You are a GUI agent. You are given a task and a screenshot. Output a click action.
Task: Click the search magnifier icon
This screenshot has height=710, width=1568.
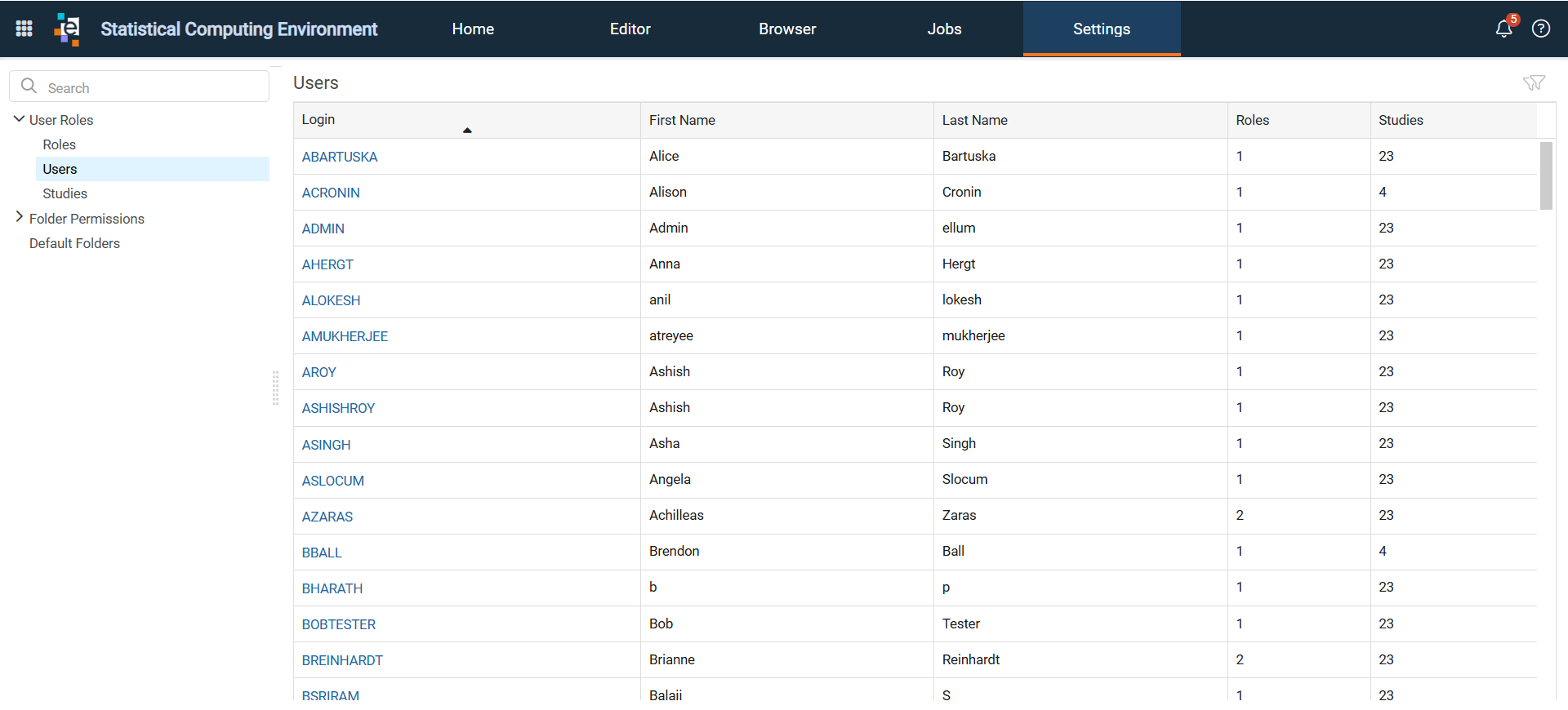point(29,86)
